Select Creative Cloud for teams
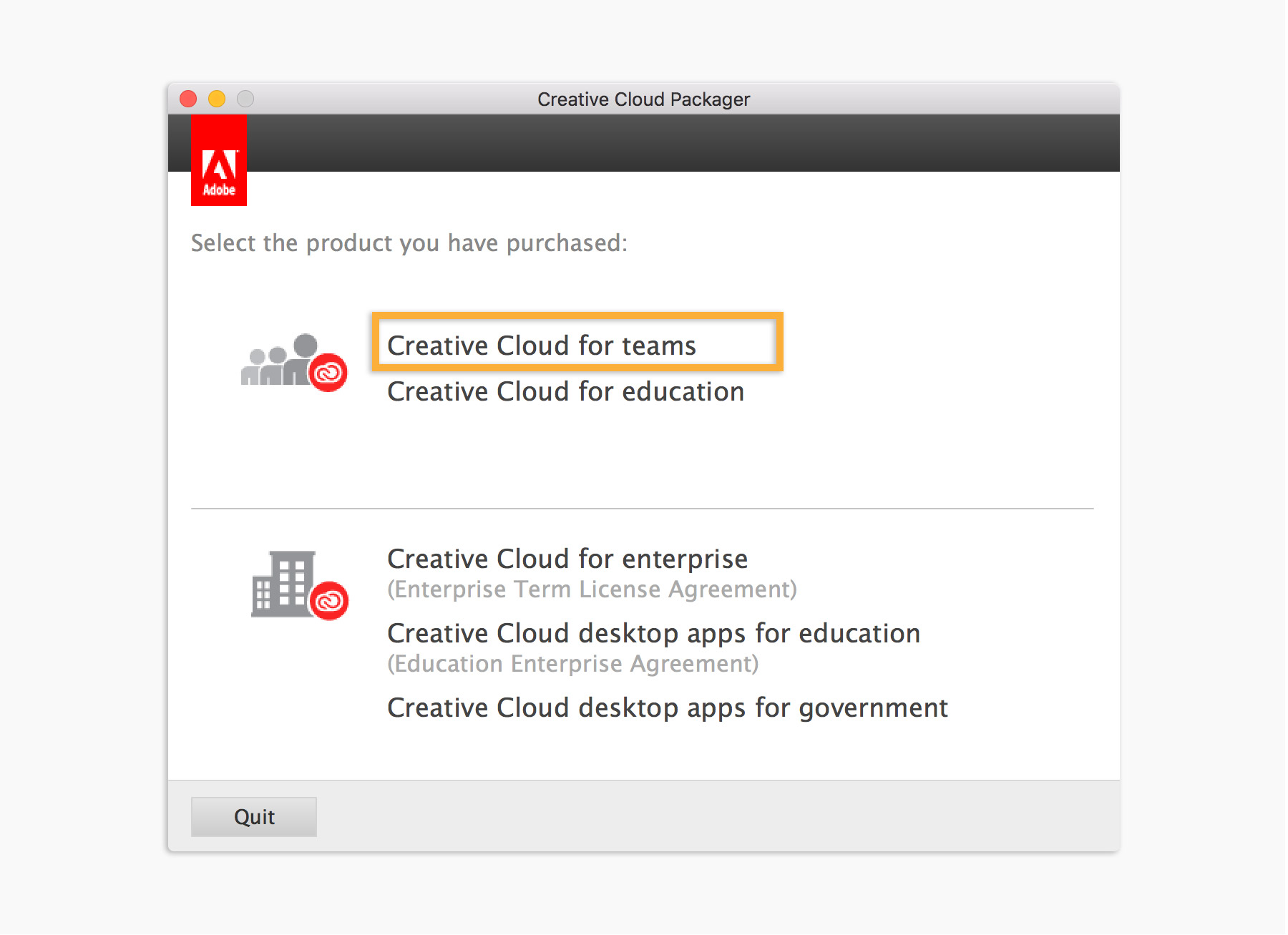 [x=542, y=346]
